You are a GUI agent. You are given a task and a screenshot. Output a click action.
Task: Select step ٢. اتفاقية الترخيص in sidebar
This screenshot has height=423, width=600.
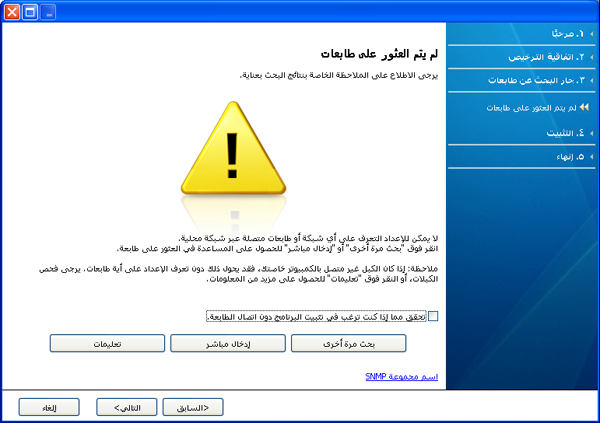pyautogui.click(x=546, y=57)
